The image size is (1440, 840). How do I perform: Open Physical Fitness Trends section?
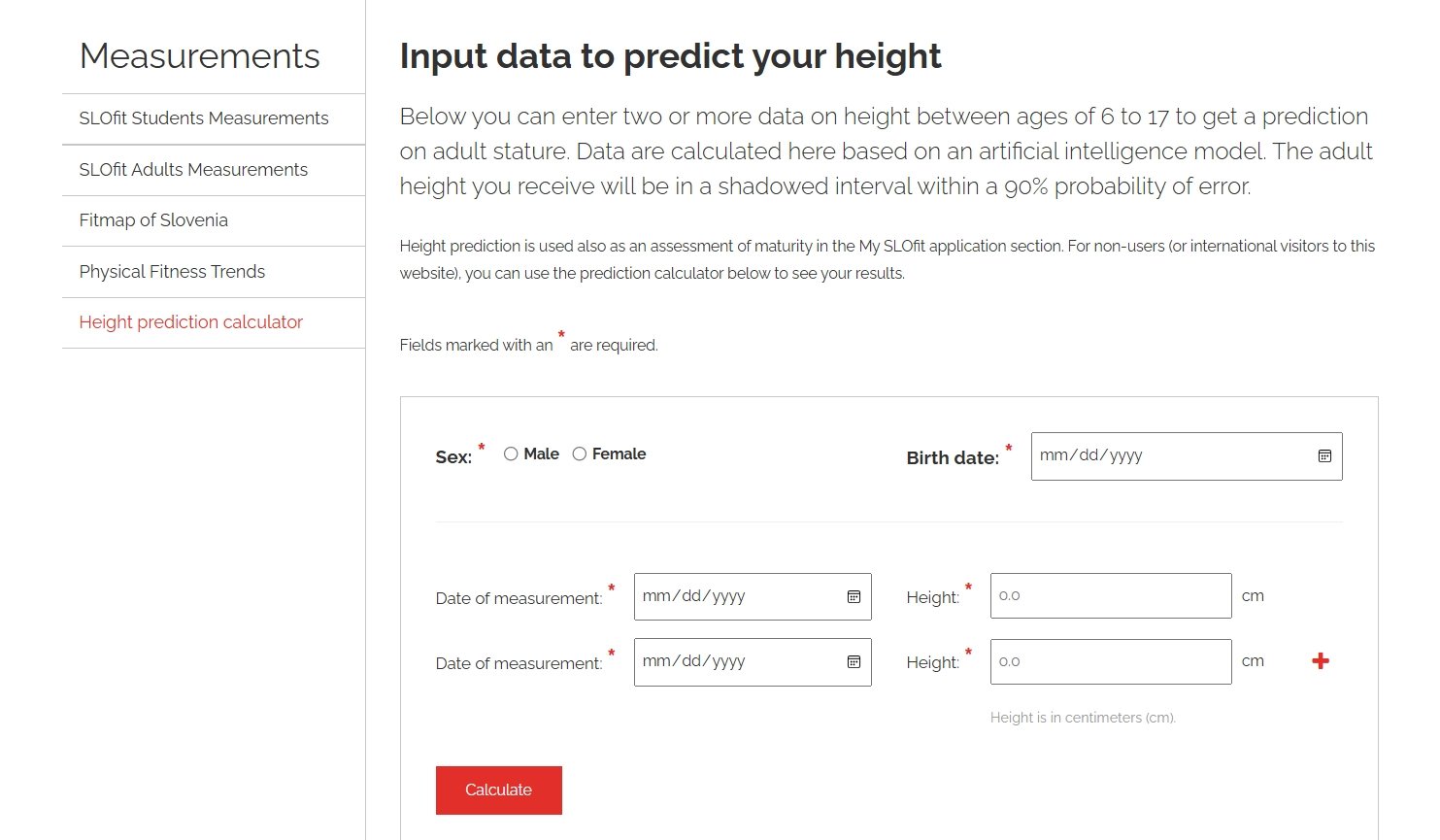[172, 272]
